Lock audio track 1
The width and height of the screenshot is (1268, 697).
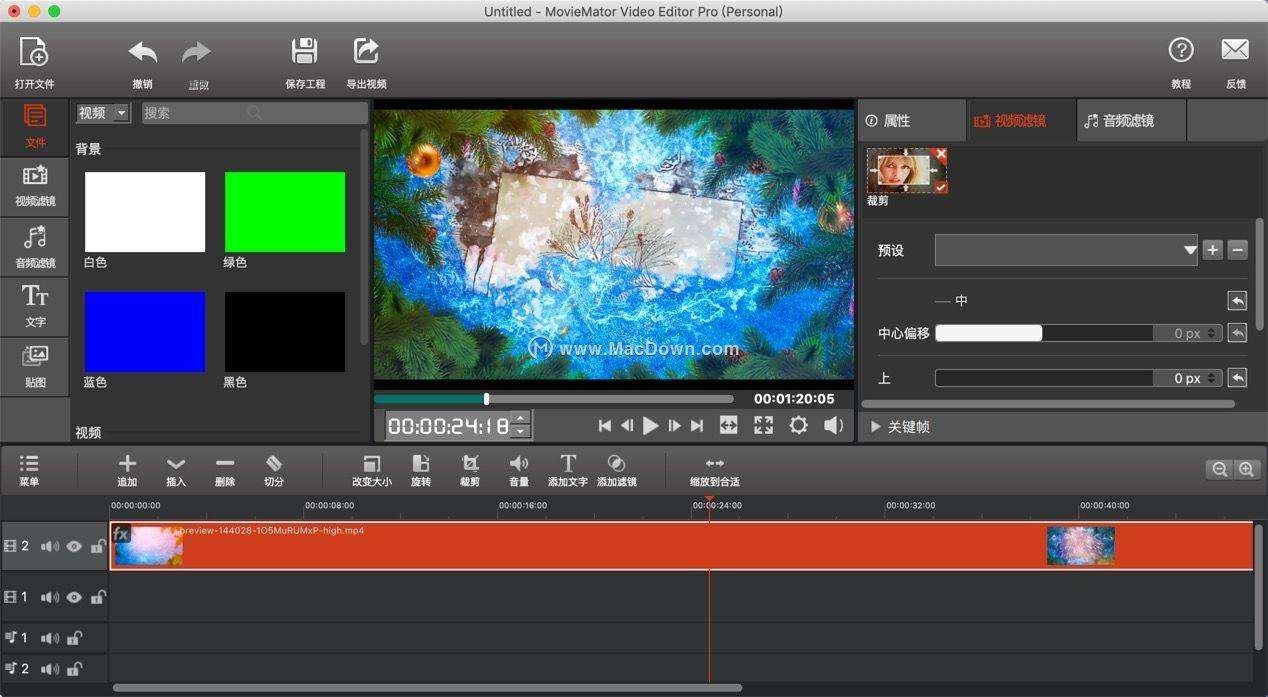click(x=74, y=638)
